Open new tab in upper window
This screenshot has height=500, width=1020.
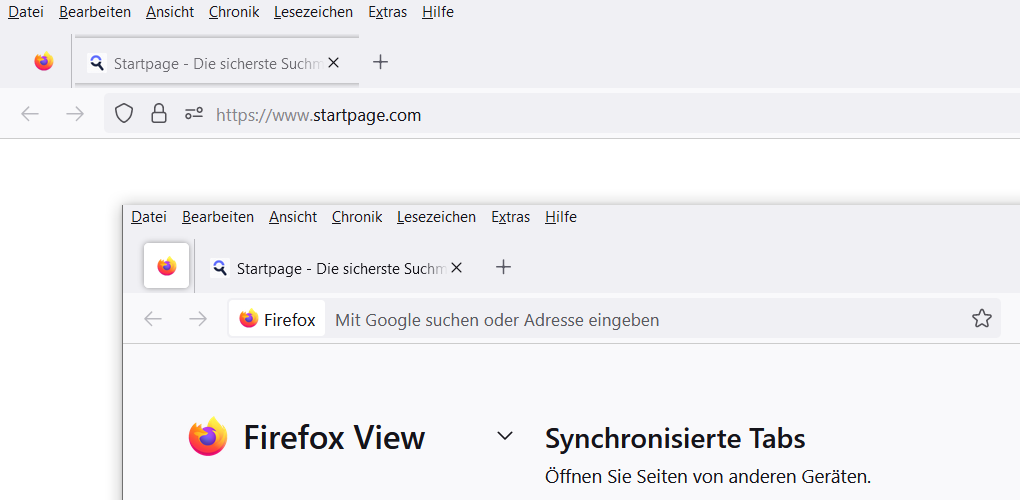[x=380, y=62]
